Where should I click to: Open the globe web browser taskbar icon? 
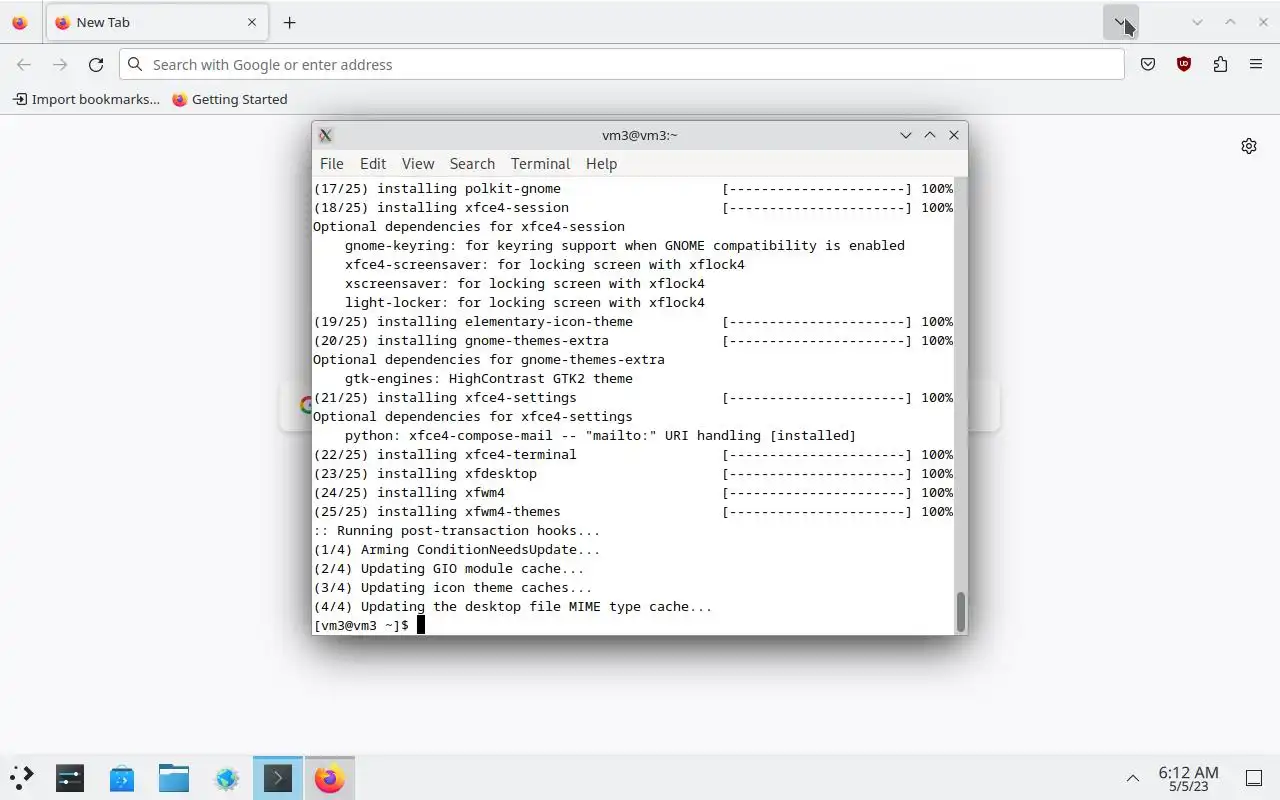click(226, 778)
